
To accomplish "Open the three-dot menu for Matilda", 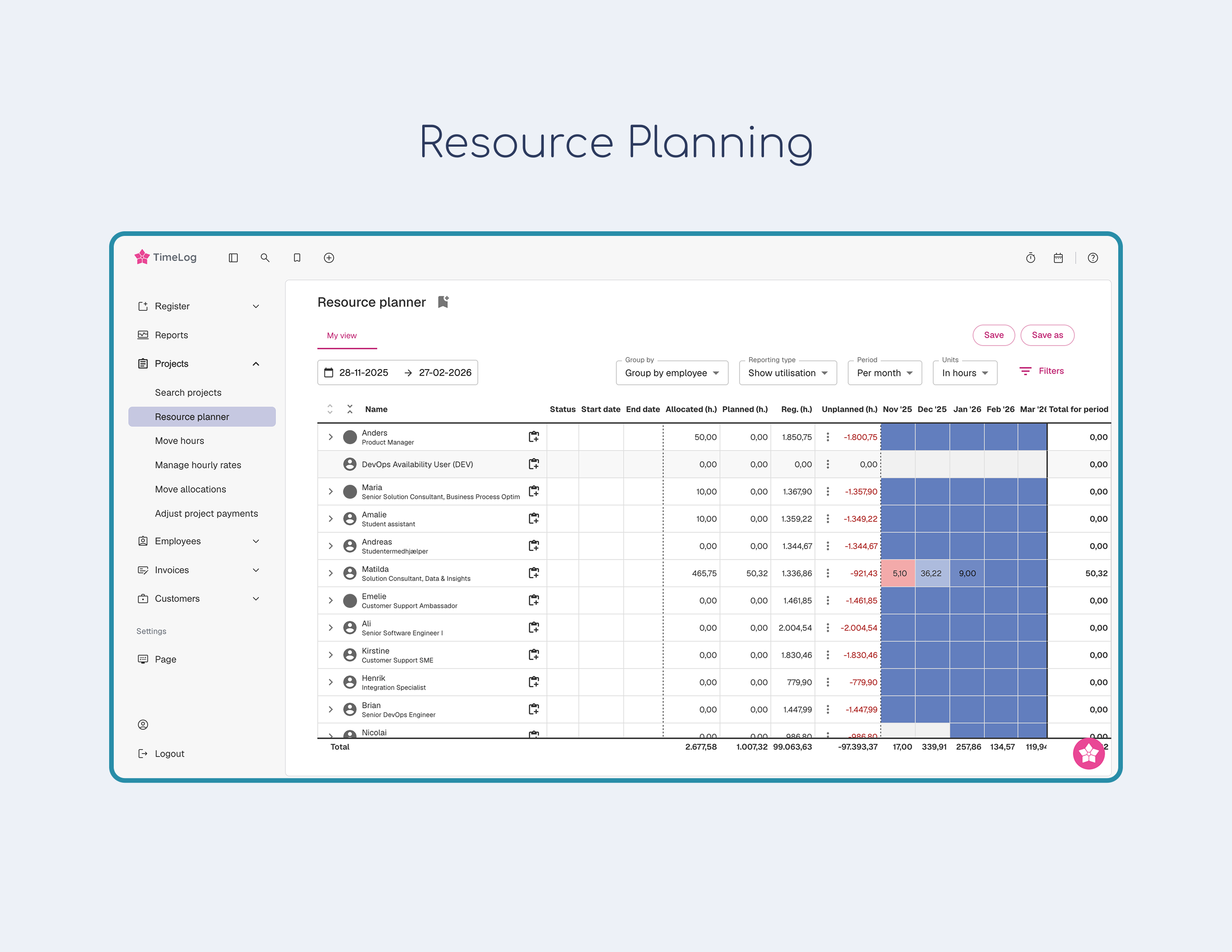I will click(x=827, y=573).
